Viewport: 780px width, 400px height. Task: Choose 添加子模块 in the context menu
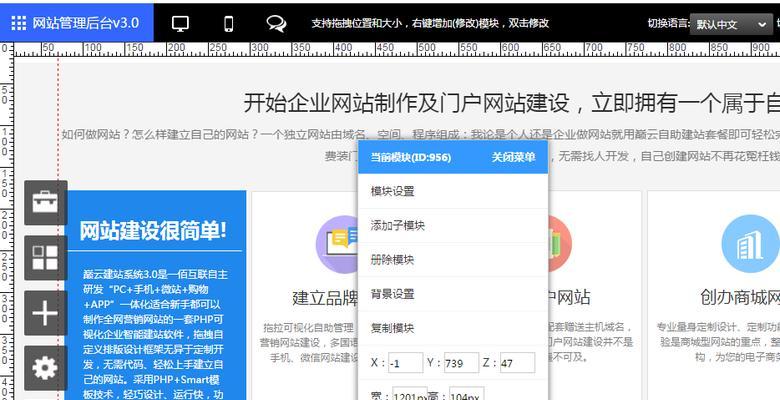(x=453, y=225)
